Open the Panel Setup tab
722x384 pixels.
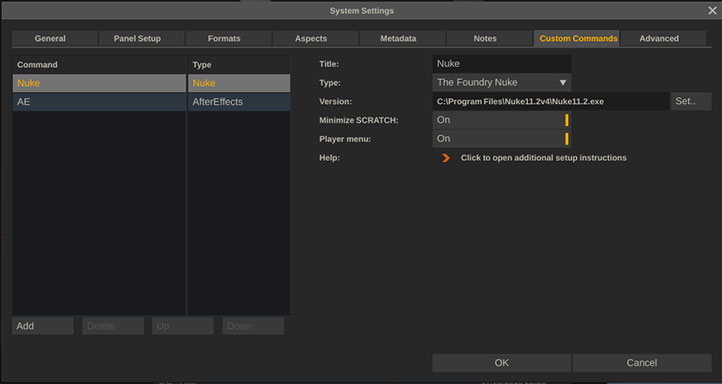142,39
